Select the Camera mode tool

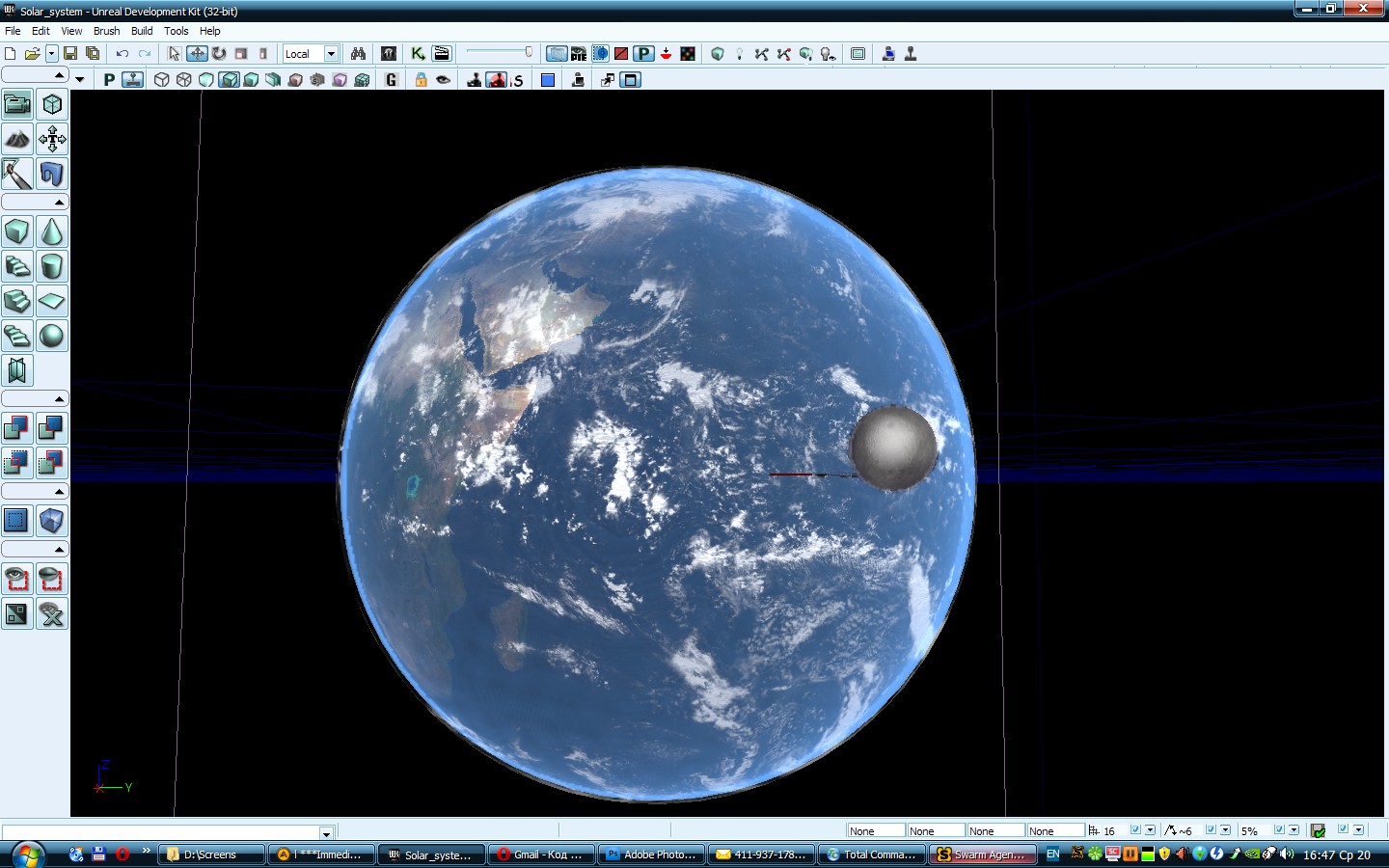click(x=17, y=104)
